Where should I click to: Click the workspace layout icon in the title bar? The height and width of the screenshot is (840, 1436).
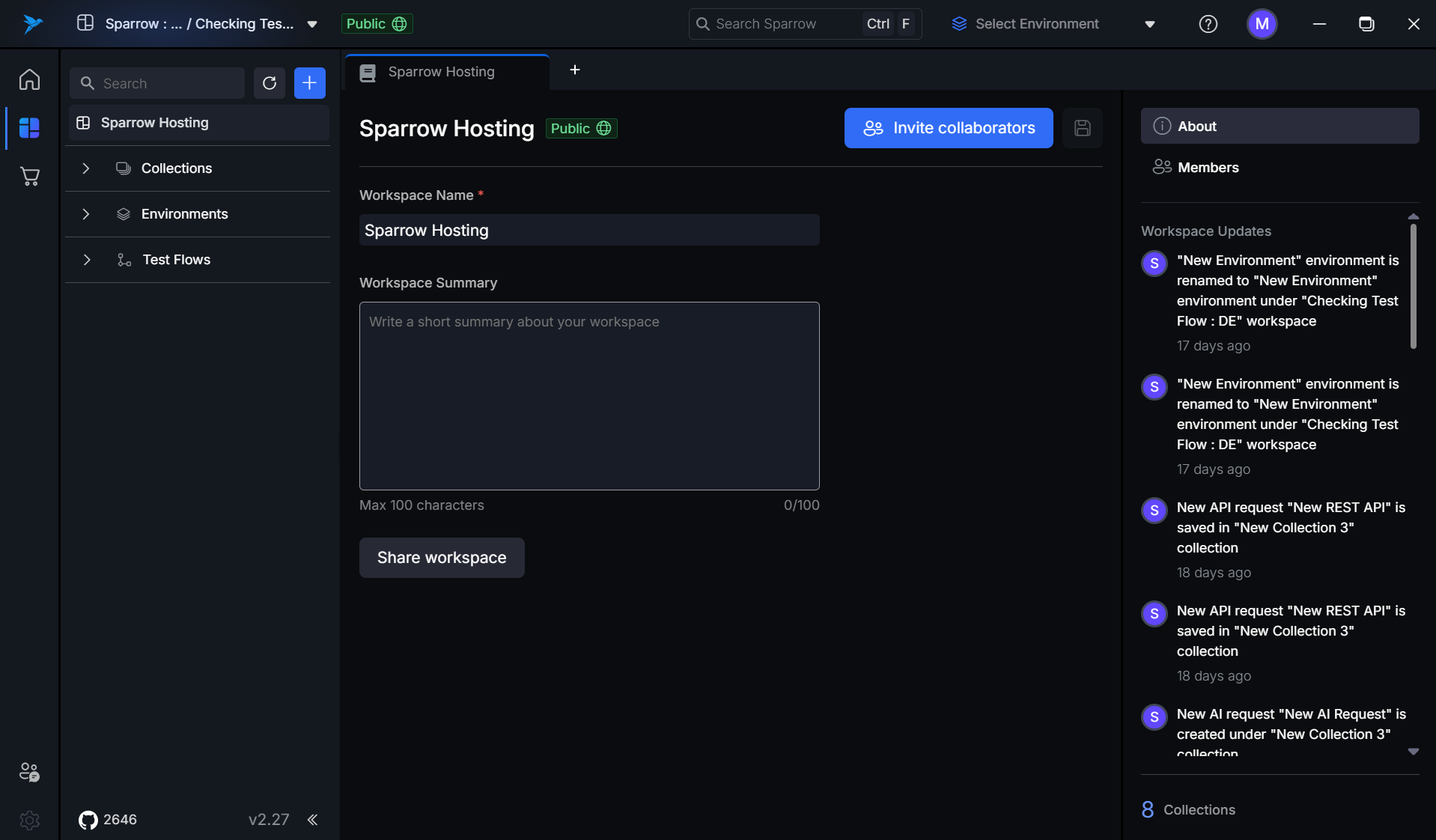coord(85,23)
